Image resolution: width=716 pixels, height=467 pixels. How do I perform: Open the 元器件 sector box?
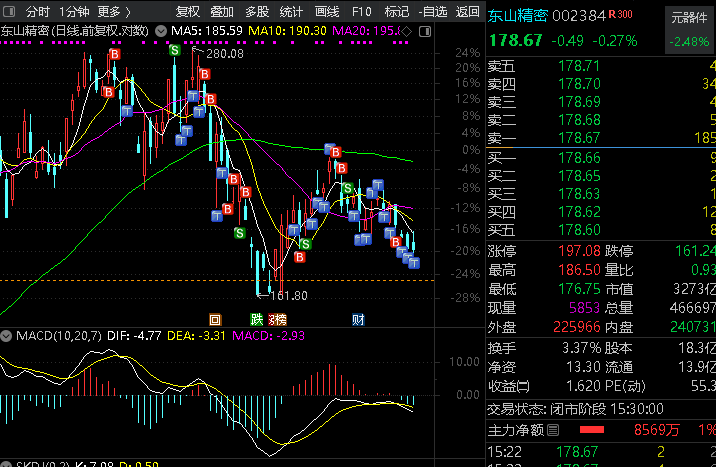click(x=690, y=30)
